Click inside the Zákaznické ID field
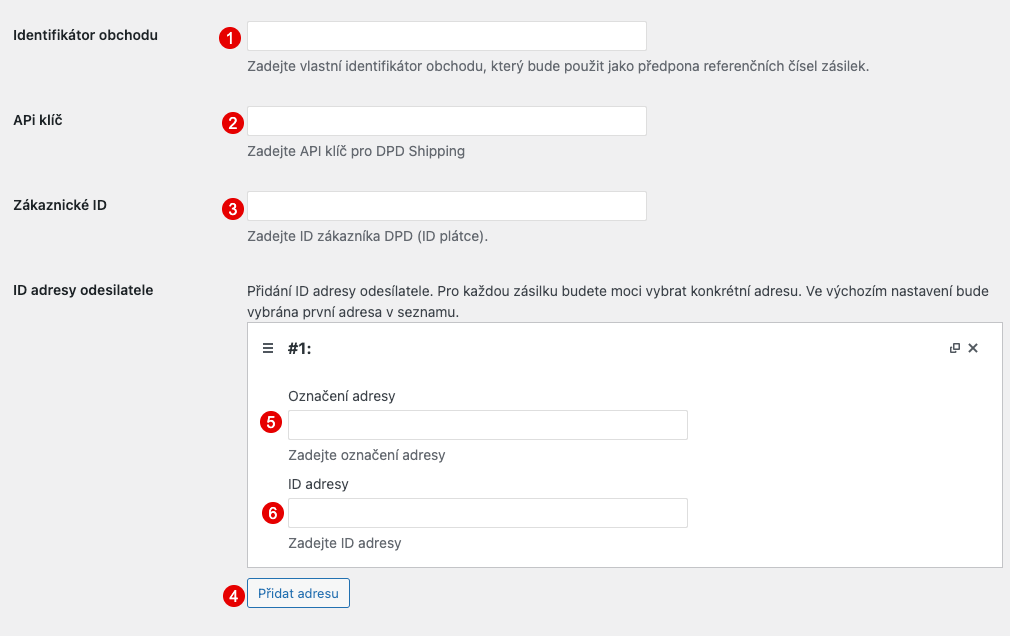This screenshot has width=1010, height=636. click(447, 205)
